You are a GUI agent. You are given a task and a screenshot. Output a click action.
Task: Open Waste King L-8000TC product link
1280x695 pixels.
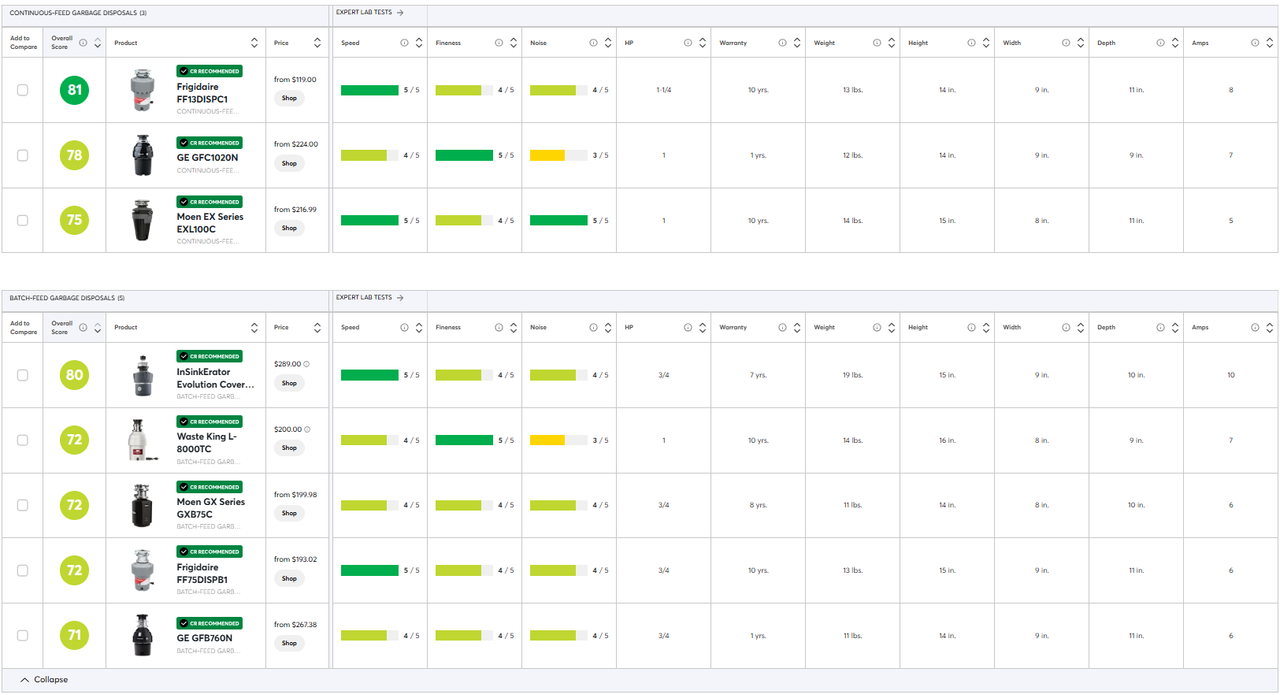[207, 443]
